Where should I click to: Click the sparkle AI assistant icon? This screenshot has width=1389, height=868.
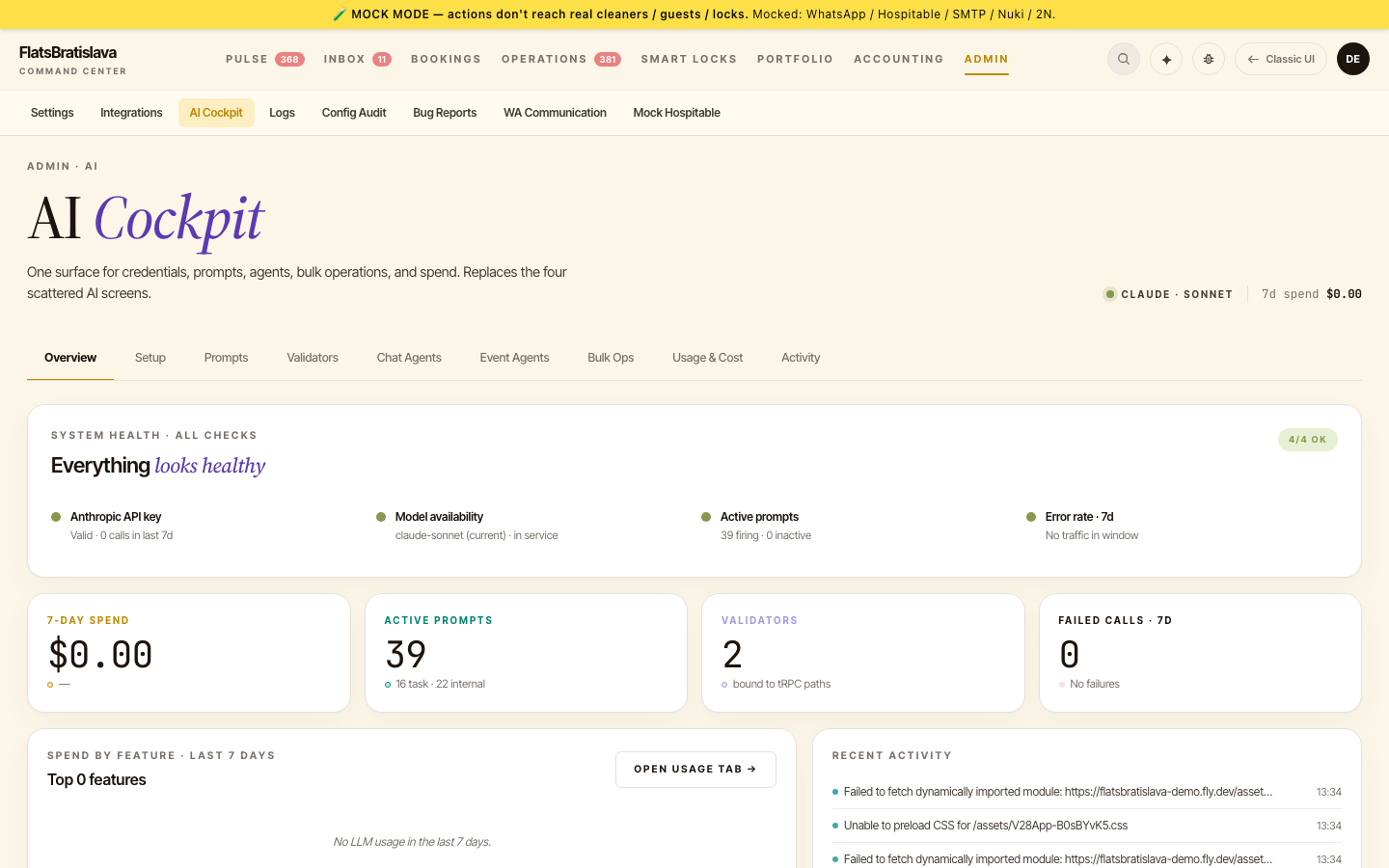(1166, 59)
